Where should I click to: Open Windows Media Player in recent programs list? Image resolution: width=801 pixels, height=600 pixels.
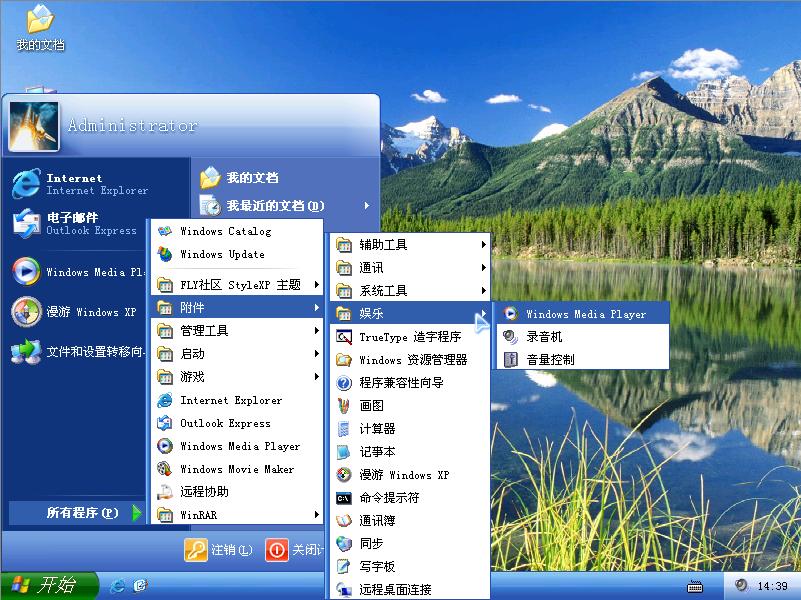tap(77, 272)
